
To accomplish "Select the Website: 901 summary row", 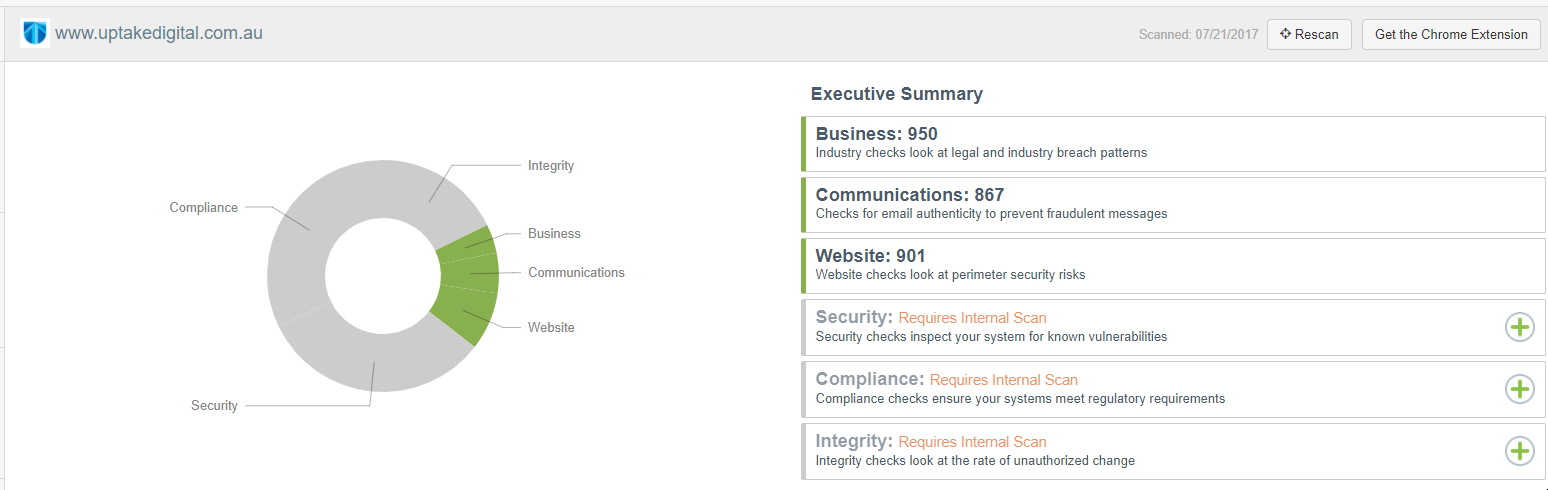I will 1172,265.
